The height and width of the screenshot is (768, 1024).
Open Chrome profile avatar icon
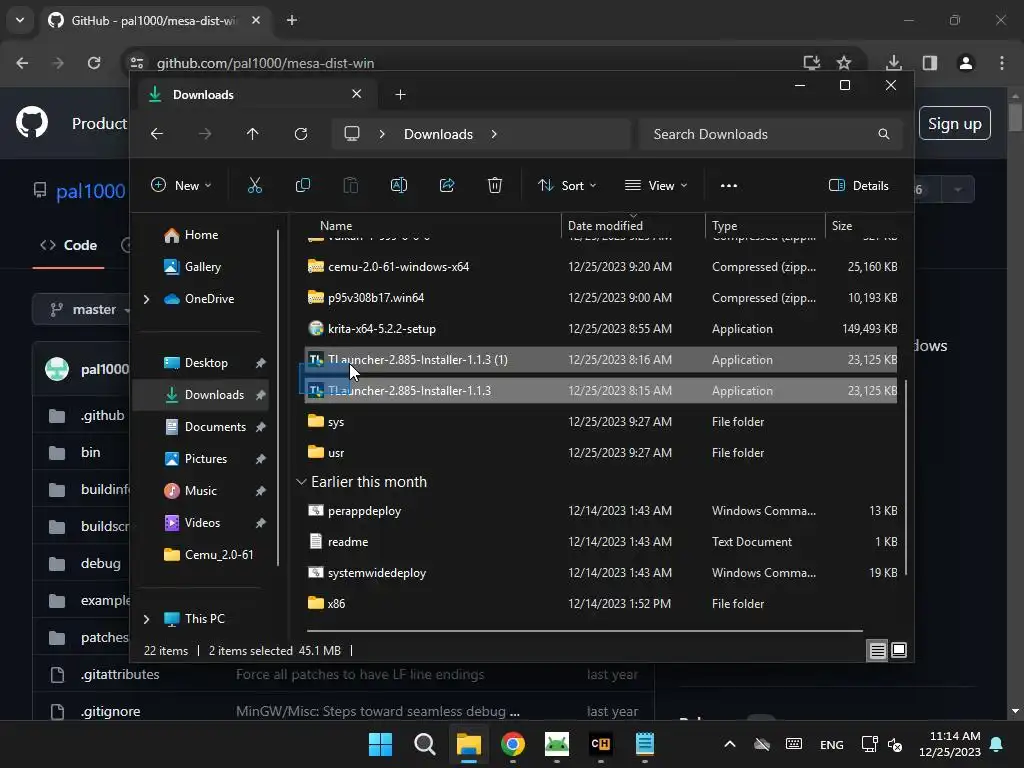(966, 63)
